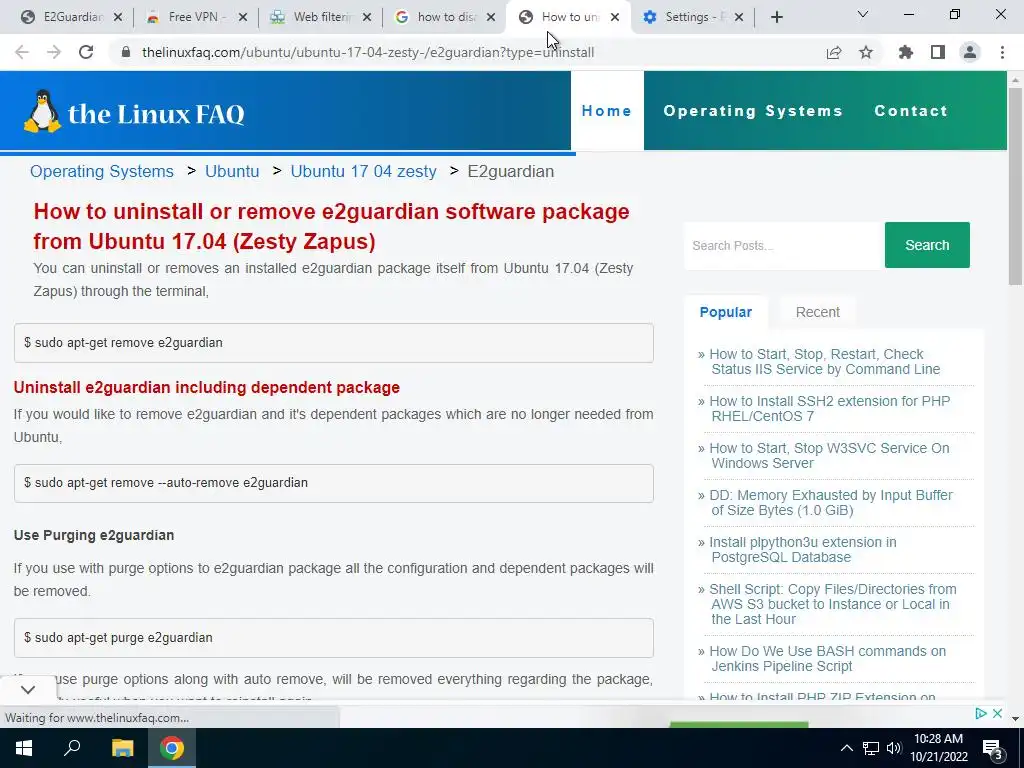The height and width of the screenshot is (768, 1024).
Task: Click the browser forward arrow
Action: (x=54, y=52)
